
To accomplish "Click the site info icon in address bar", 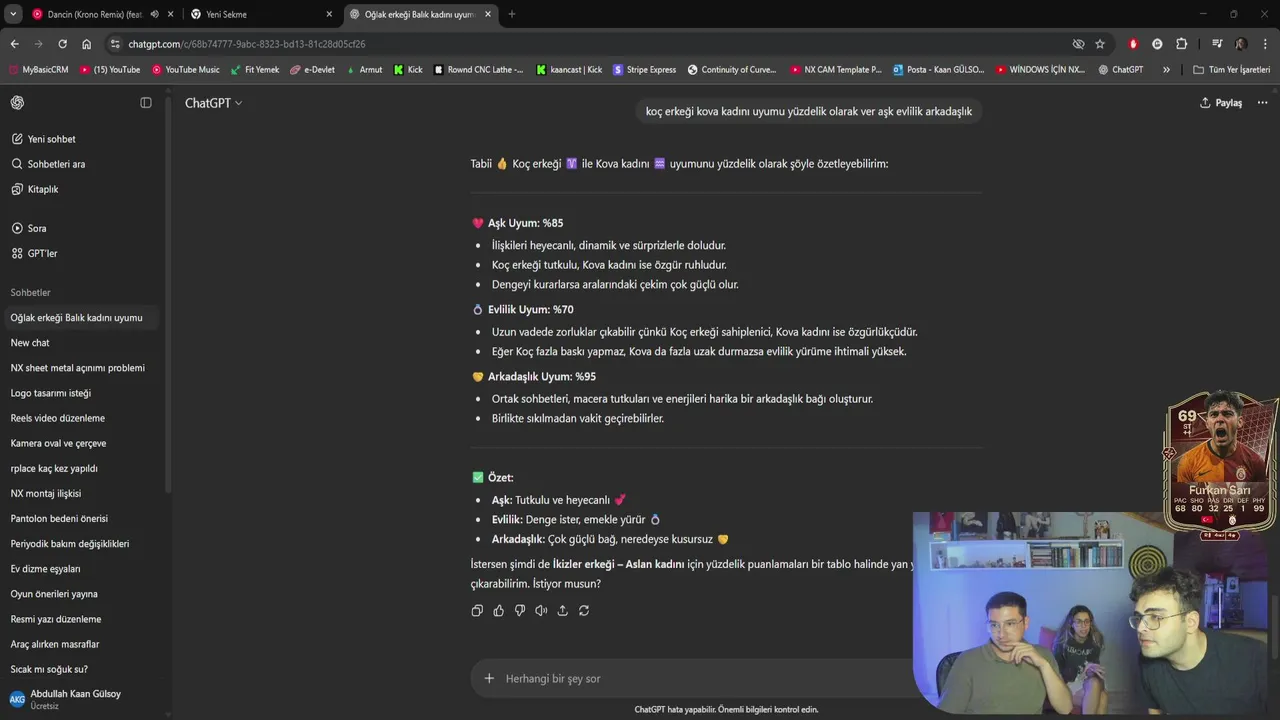I will click(116, 44).
